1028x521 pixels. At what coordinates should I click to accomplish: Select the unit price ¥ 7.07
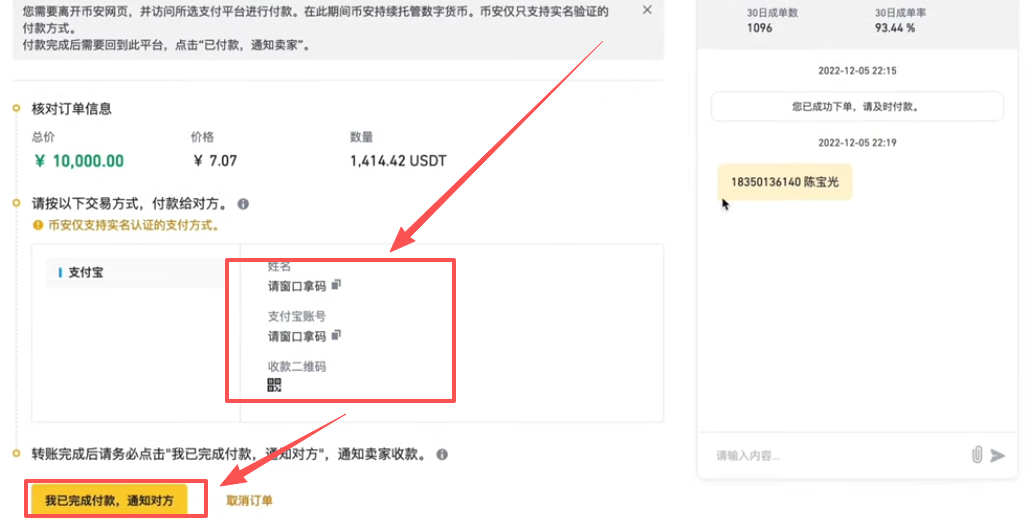click(215, 161)
